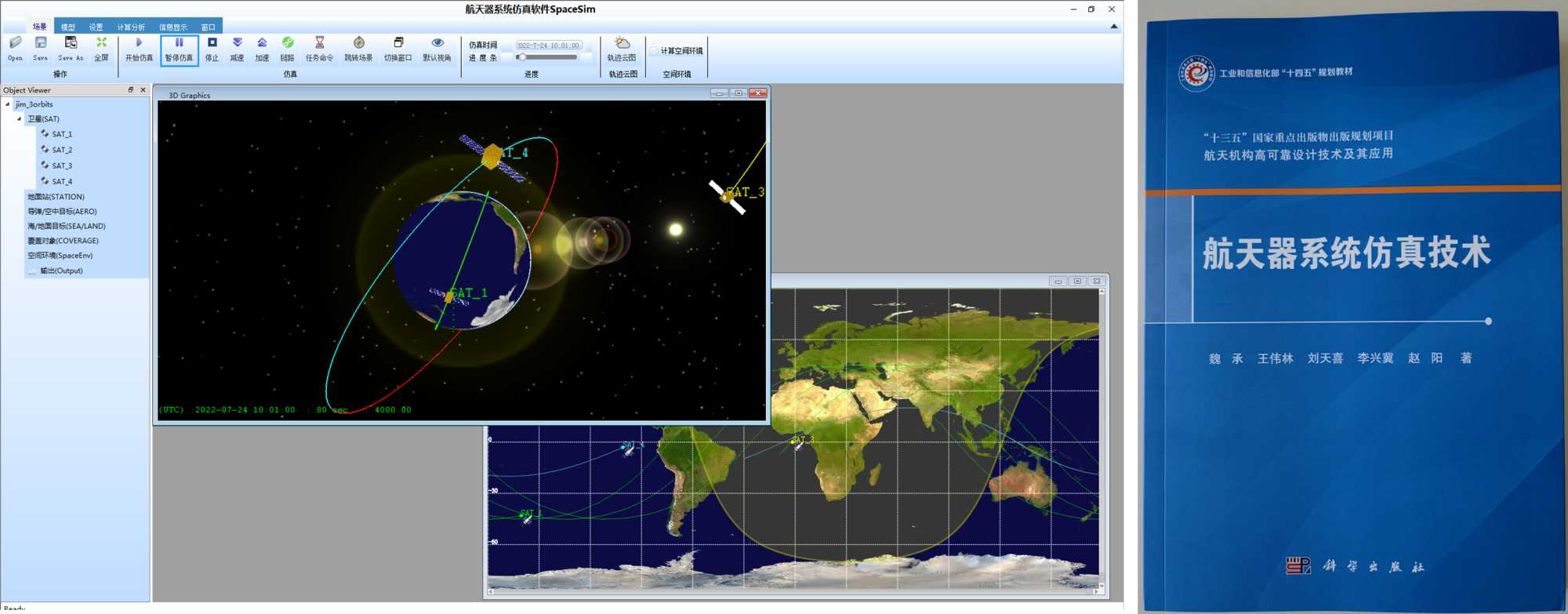The width and height of the screenshot is (1568, 614).
Task: Click the 仿真时间 date-time field
Action: coord(548,45)
